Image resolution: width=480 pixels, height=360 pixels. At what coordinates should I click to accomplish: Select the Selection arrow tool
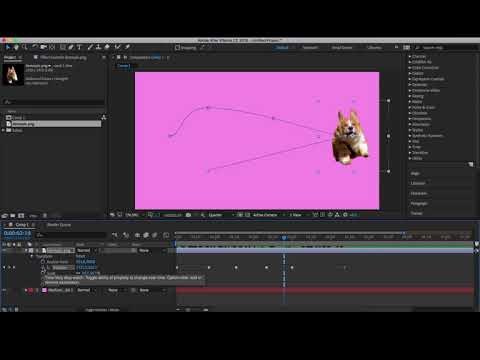pyautogui.click(x=8, y=47)
